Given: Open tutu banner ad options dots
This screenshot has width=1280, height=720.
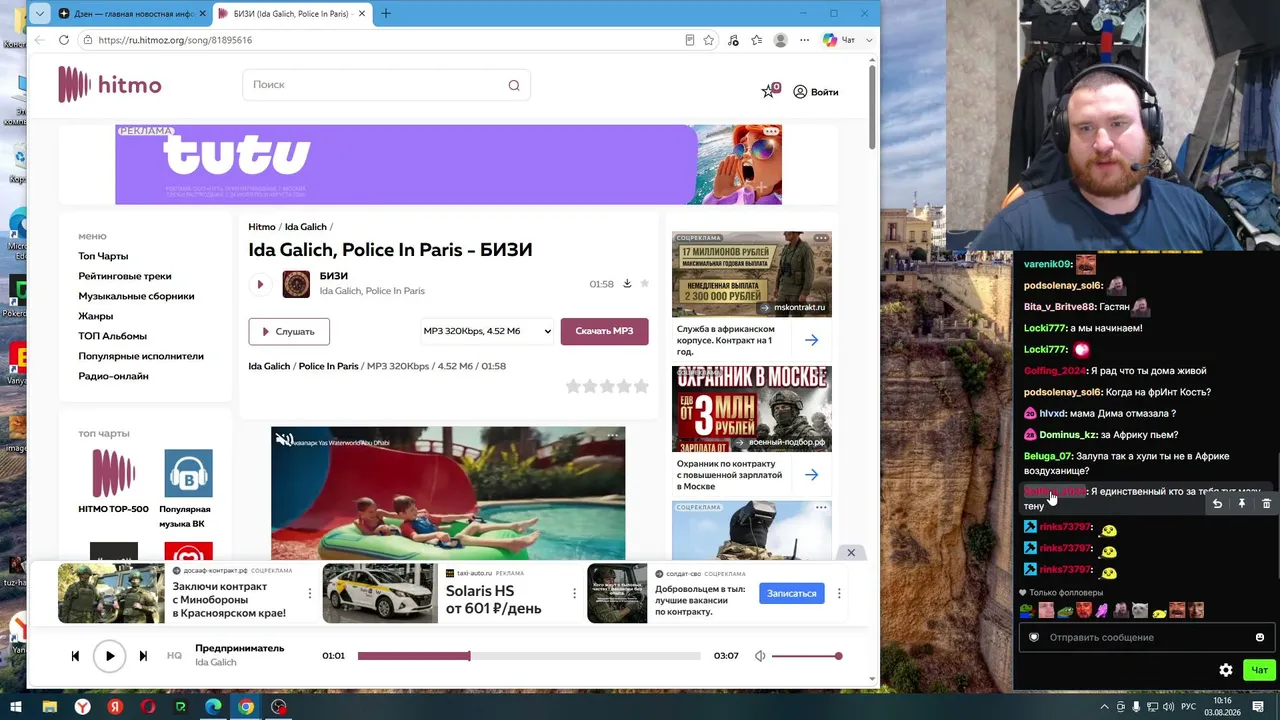Looking at the screenshot, I should [771, 132].
